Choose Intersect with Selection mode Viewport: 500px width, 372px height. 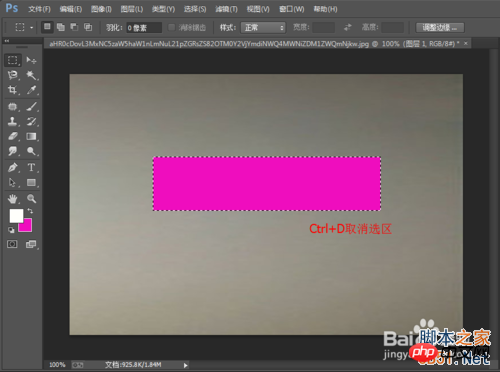click(88, 27)
